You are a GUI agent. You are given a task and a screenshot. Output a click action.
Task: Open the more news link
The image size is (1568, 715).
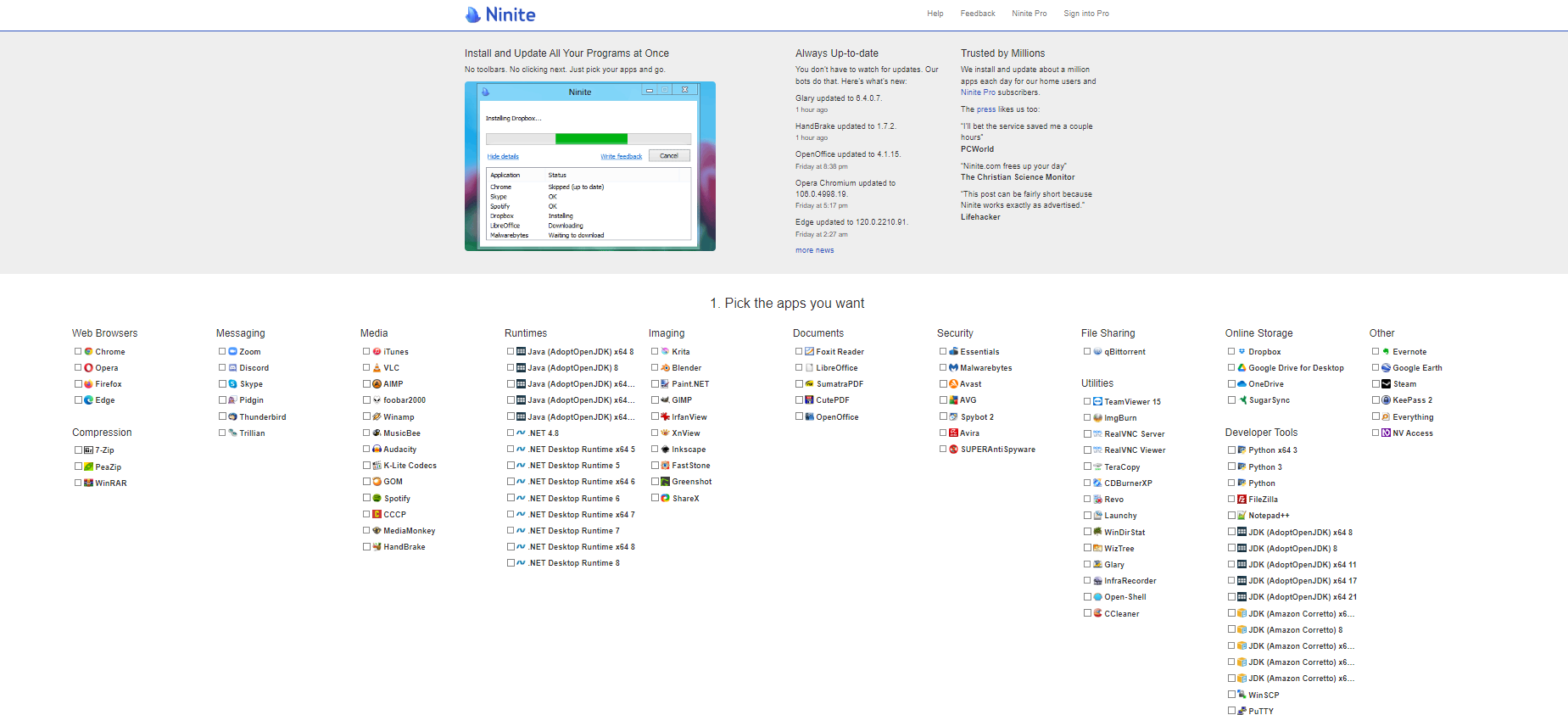tap(815, 250)
